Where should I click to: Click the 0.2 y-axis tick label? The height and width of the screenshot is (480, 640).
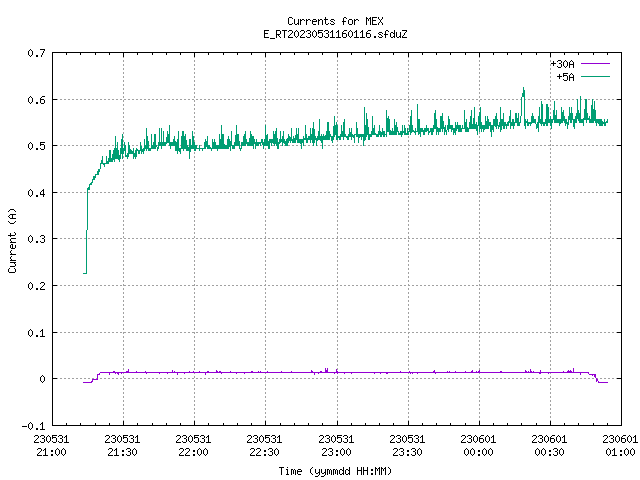click(36, 286)
